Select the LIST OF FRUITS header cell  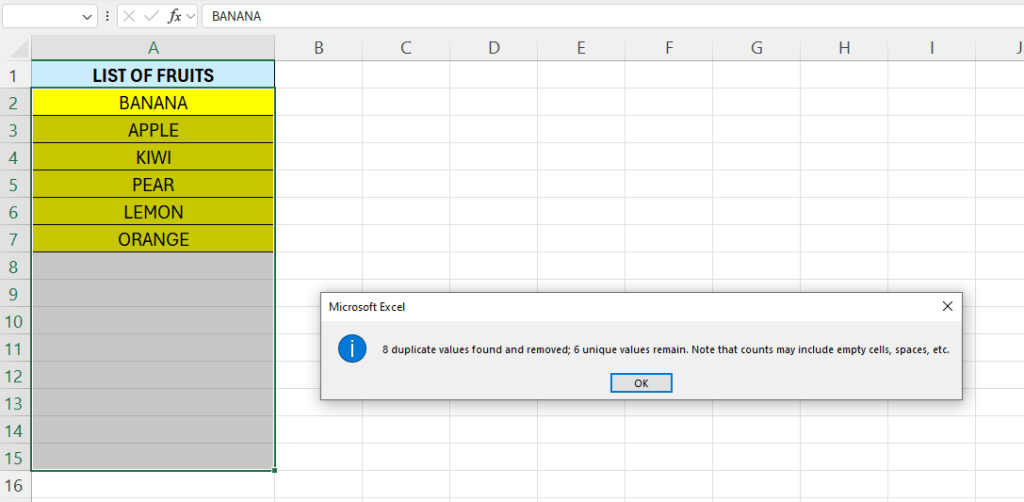pyautogui.click(x=153, y=75)
